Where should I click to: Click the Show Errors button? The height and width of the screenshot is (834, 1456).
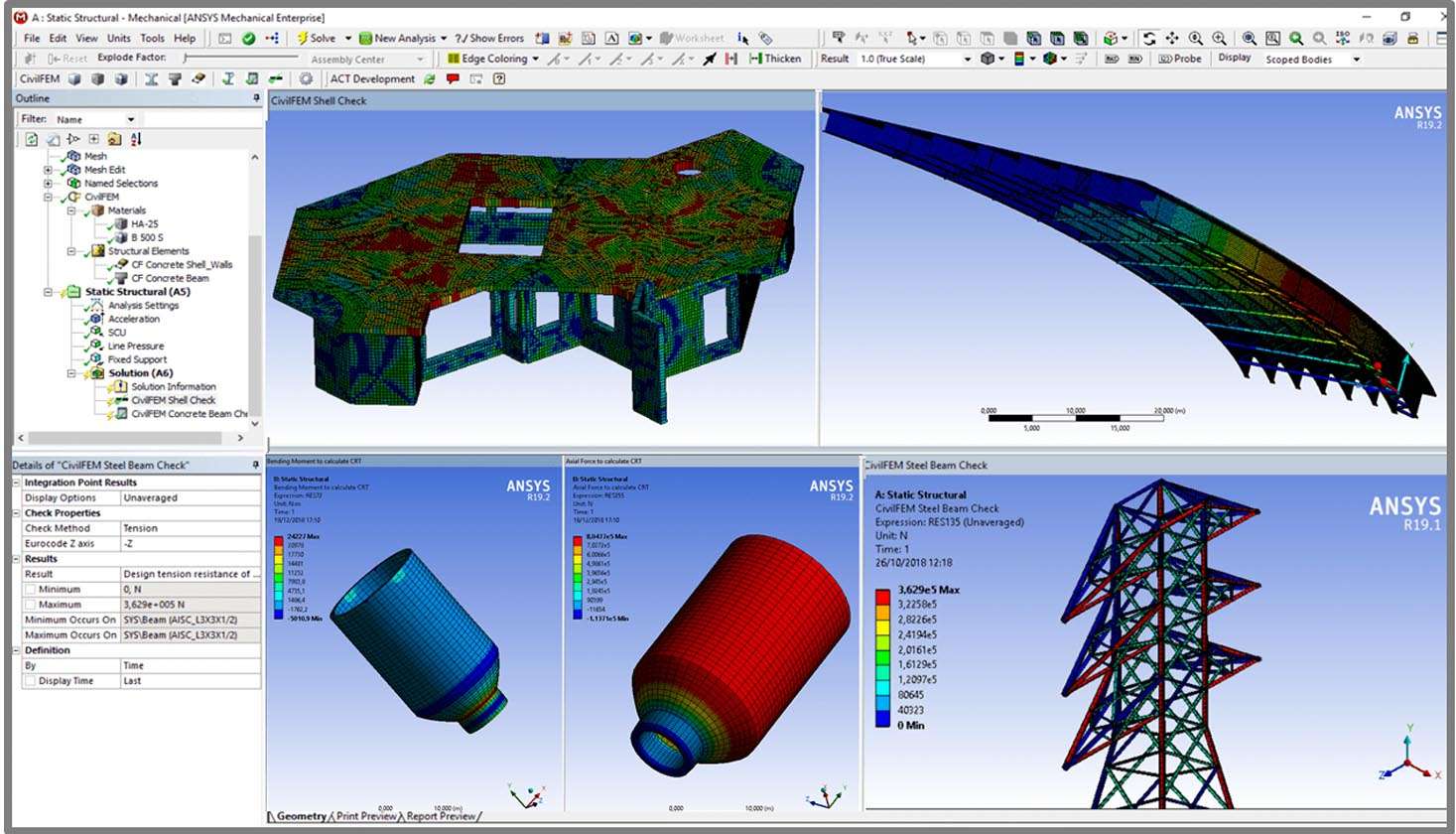pyautogui.click(x=489, y=39)
